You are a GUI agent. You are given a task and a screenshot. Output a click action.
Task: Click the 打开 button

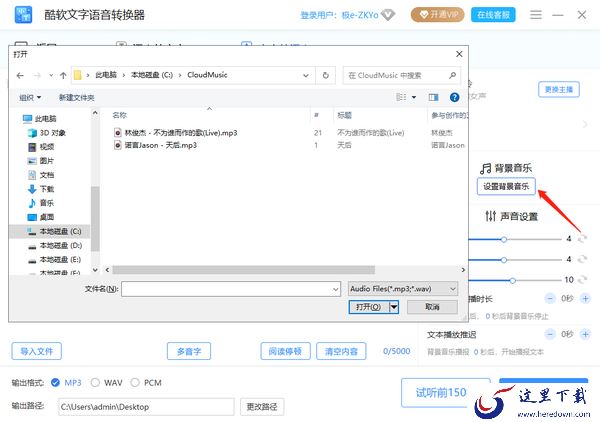[369, 307]
